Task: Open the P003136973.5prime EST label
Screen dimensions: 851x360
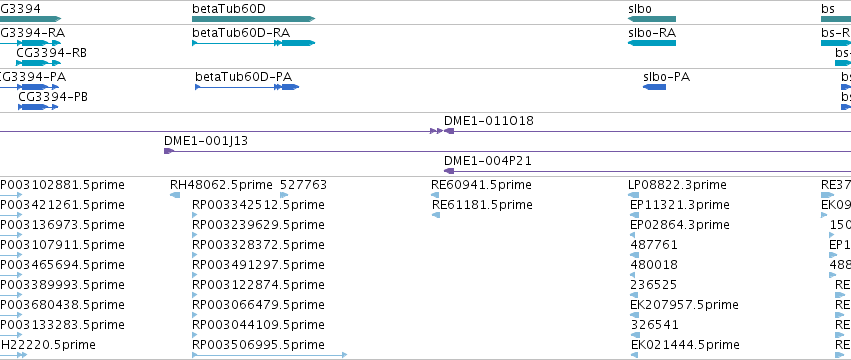Action: pos(62,225)
